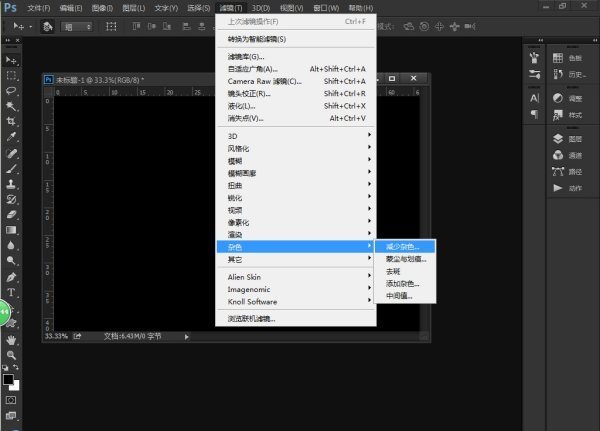Open the 路径 paths panel

pos(567,171)
